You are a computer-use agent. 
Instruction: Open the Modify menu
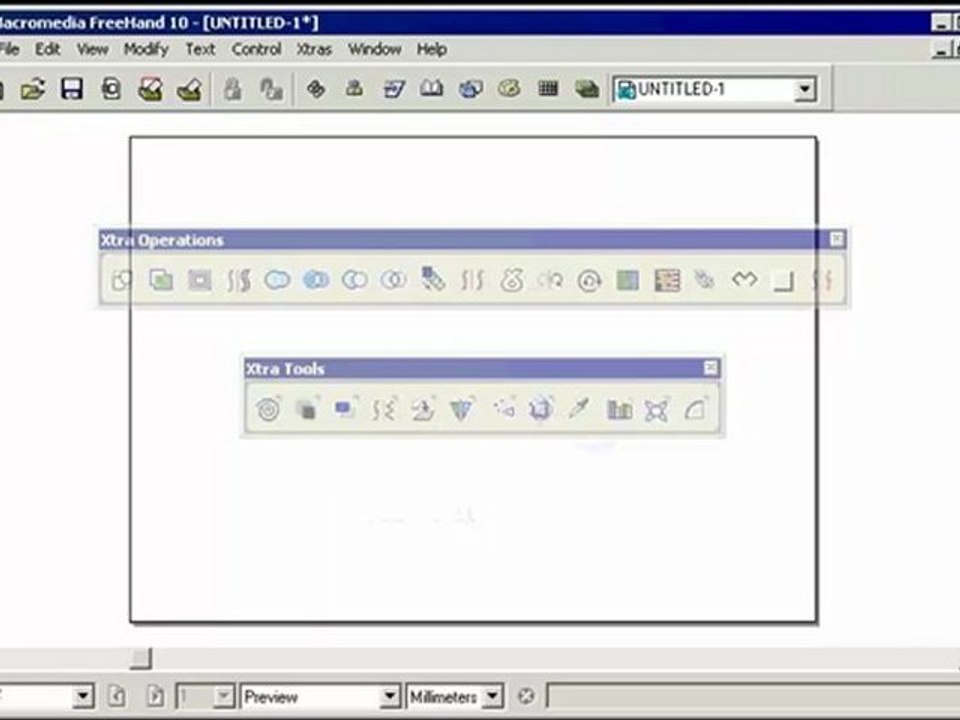146,50
